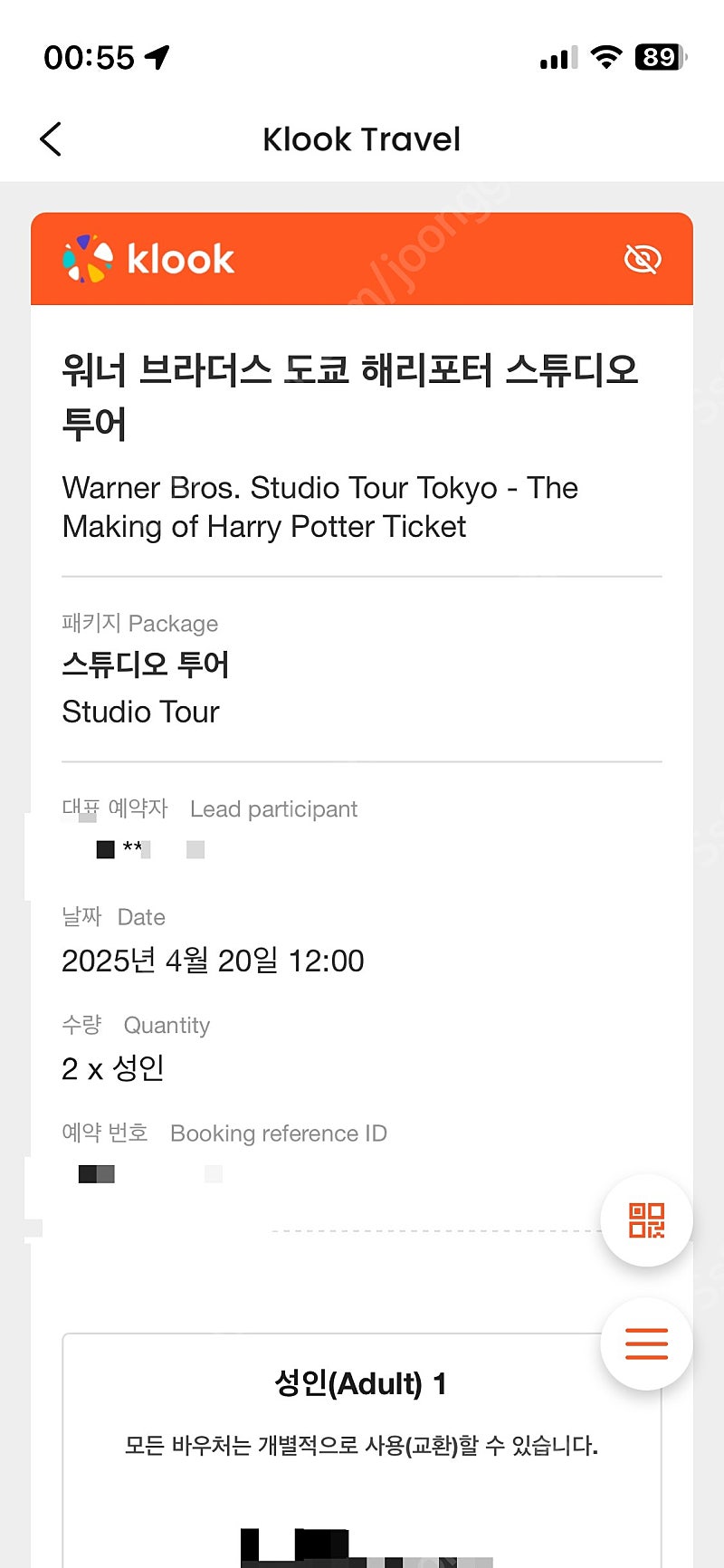
Task: Tap the Wi-Fi icon in status bar
Action: coord(605,57)
